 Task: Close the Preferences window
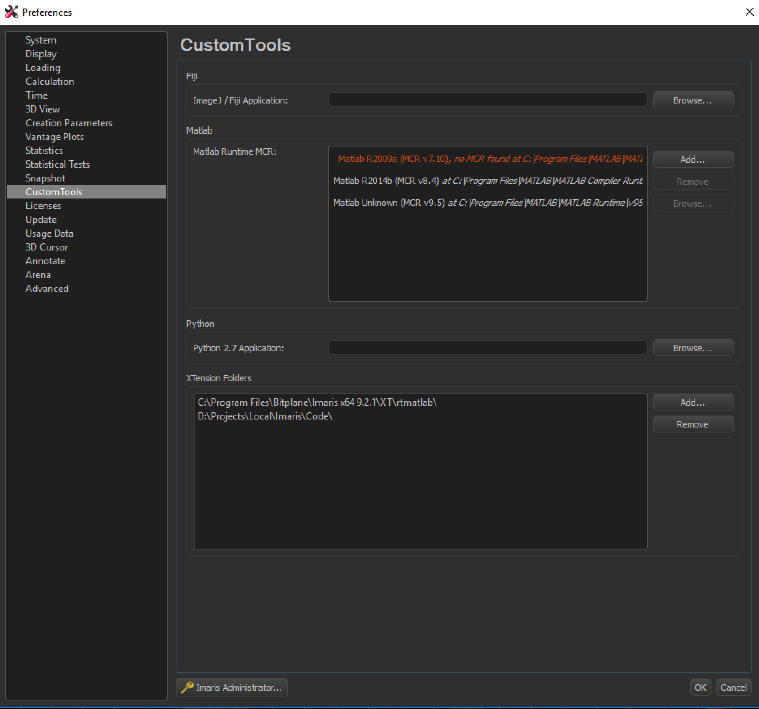click(x=749, y=12)
